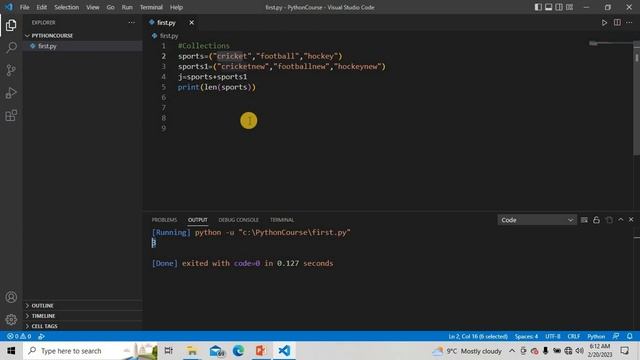
Task: Open the Help menu
Action: click(x=176, y=7)
